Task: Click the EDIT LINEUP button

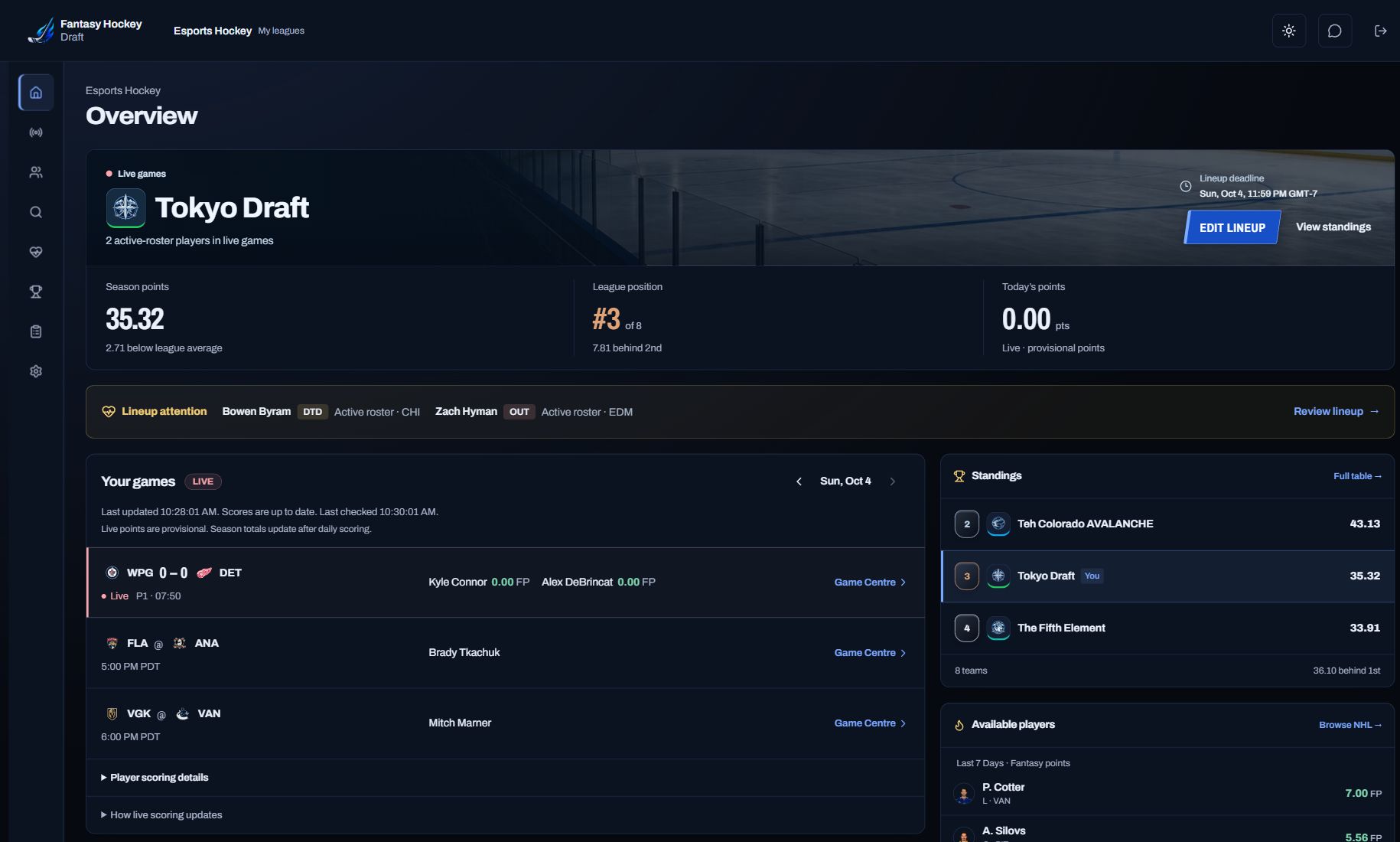Action: coord(1232,227)
